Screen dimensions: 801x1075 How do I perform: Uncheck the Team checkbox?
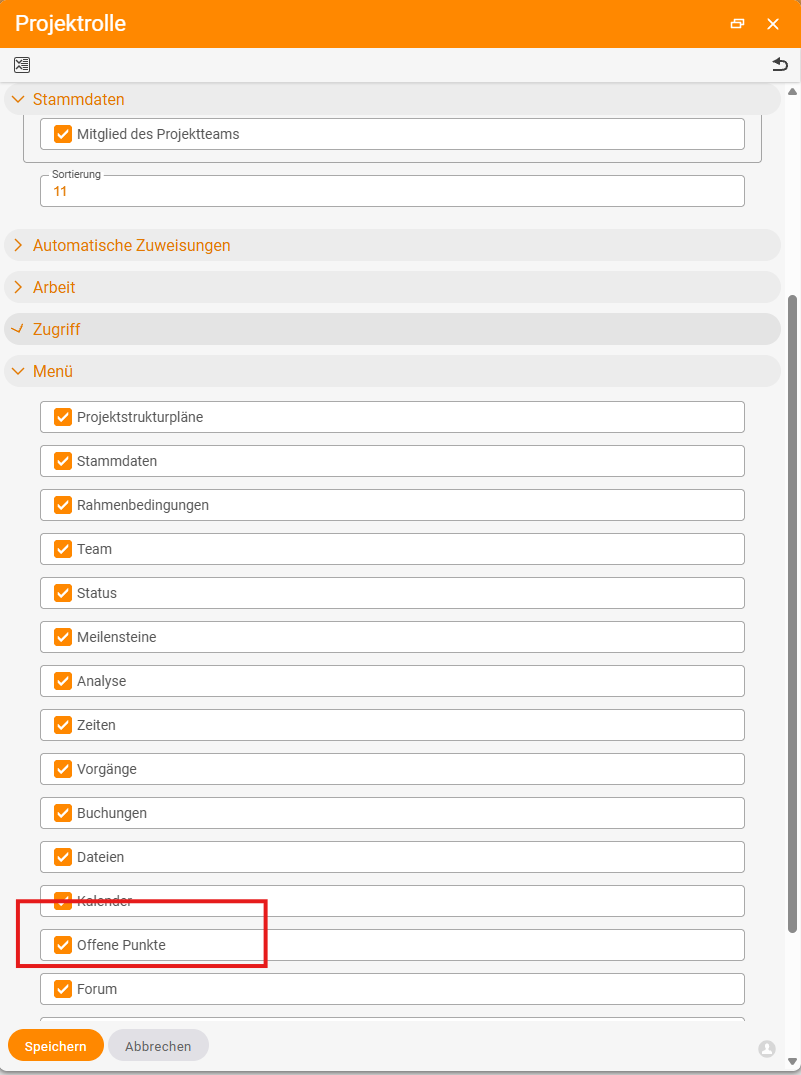point(62,548)
